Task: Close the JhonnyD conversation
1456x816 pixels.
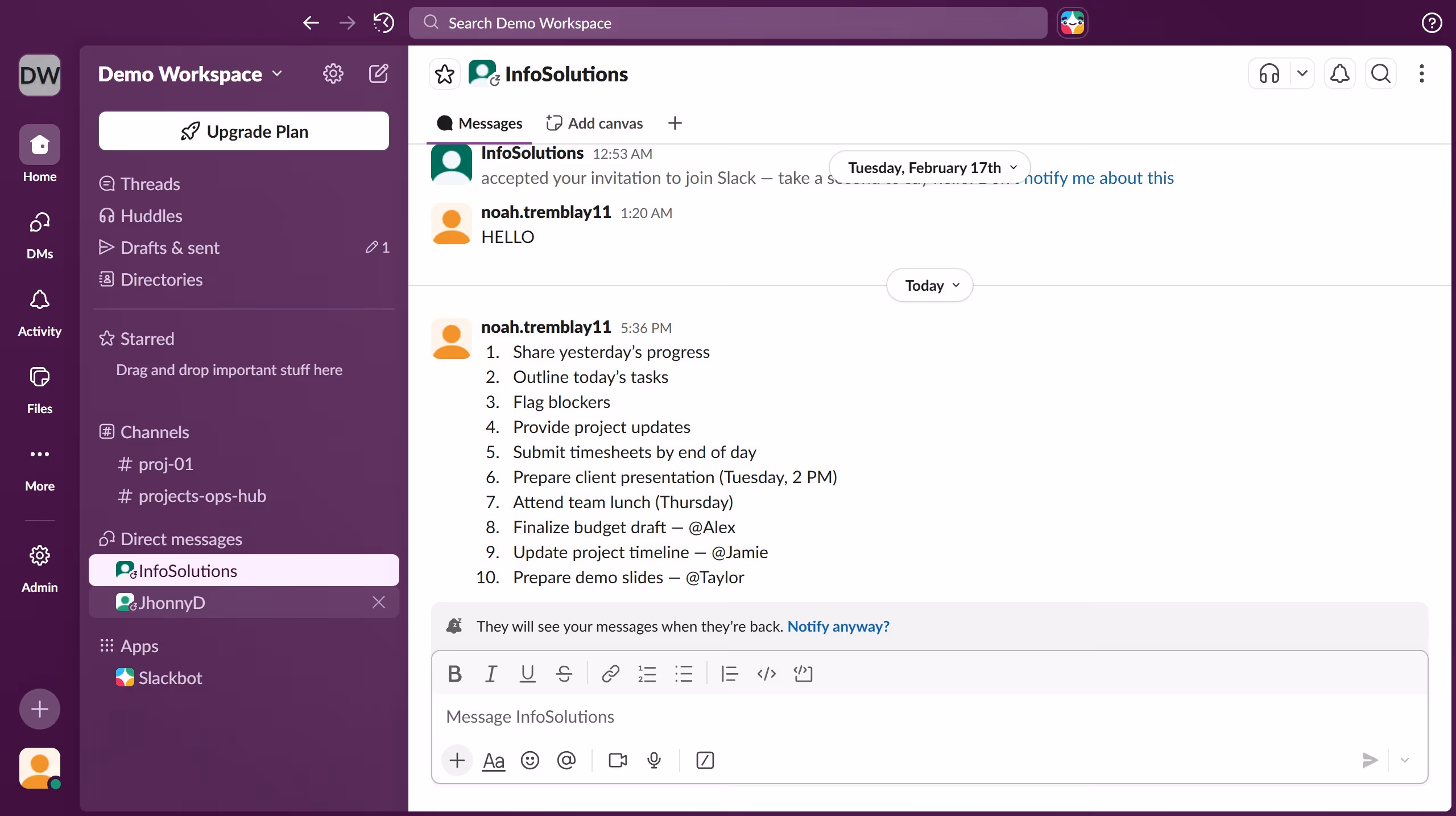Action: (379, 602)
